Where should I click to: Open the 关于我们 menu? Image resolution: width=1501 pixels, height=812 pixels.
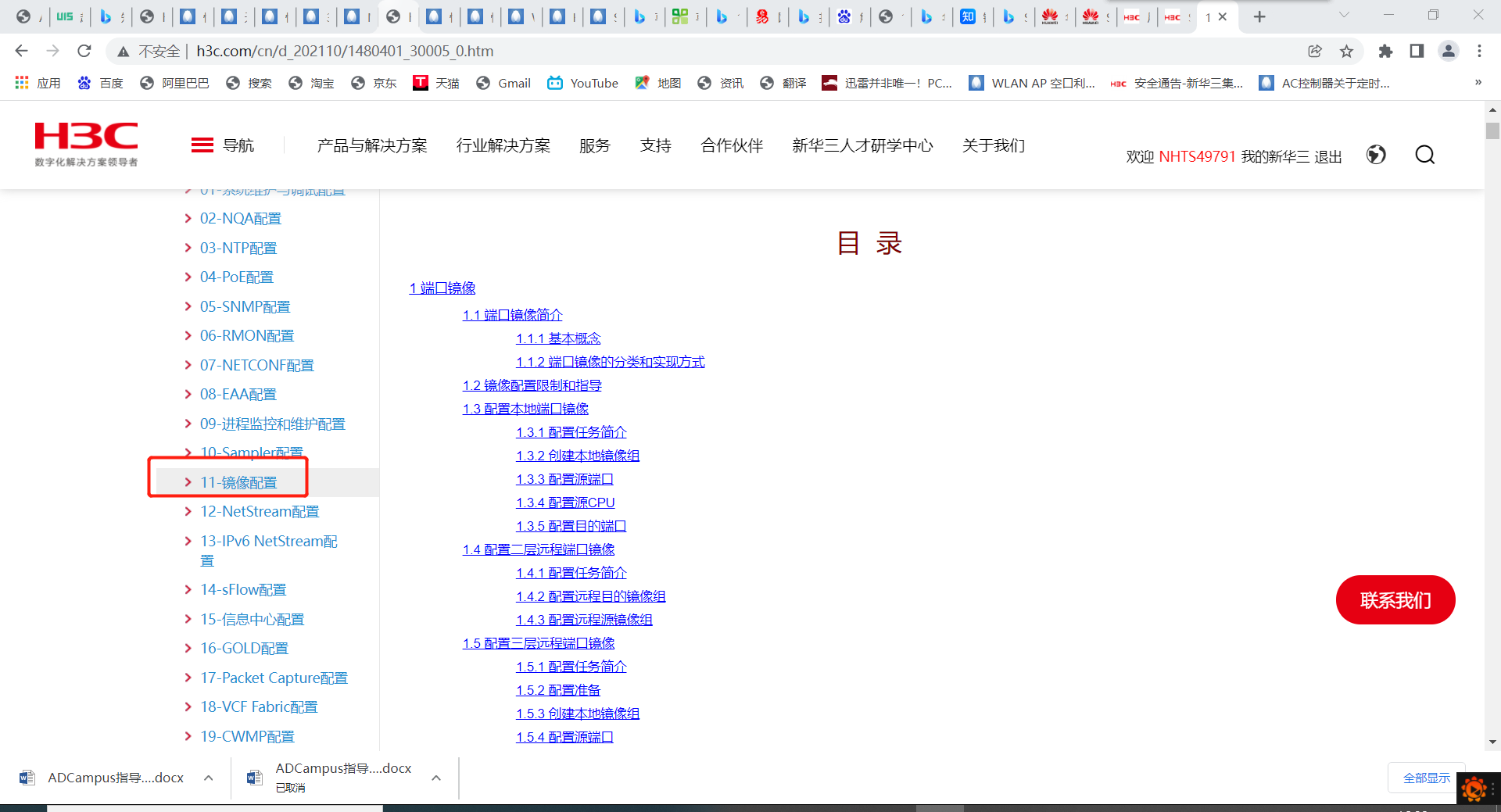point(994,145)
